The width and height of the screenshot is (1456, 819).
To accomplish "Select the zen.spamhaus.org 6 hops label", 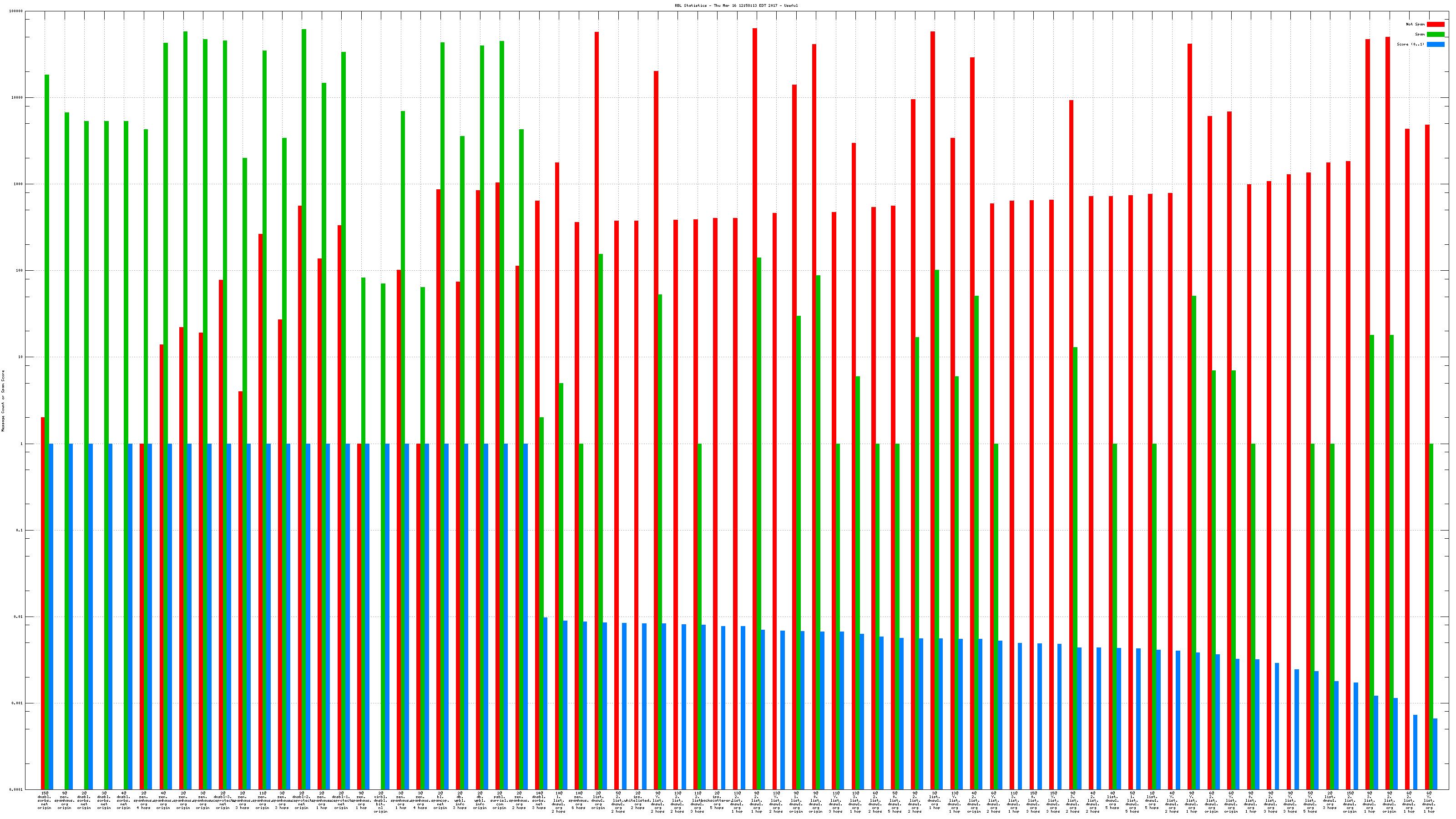I will point(578,801).
